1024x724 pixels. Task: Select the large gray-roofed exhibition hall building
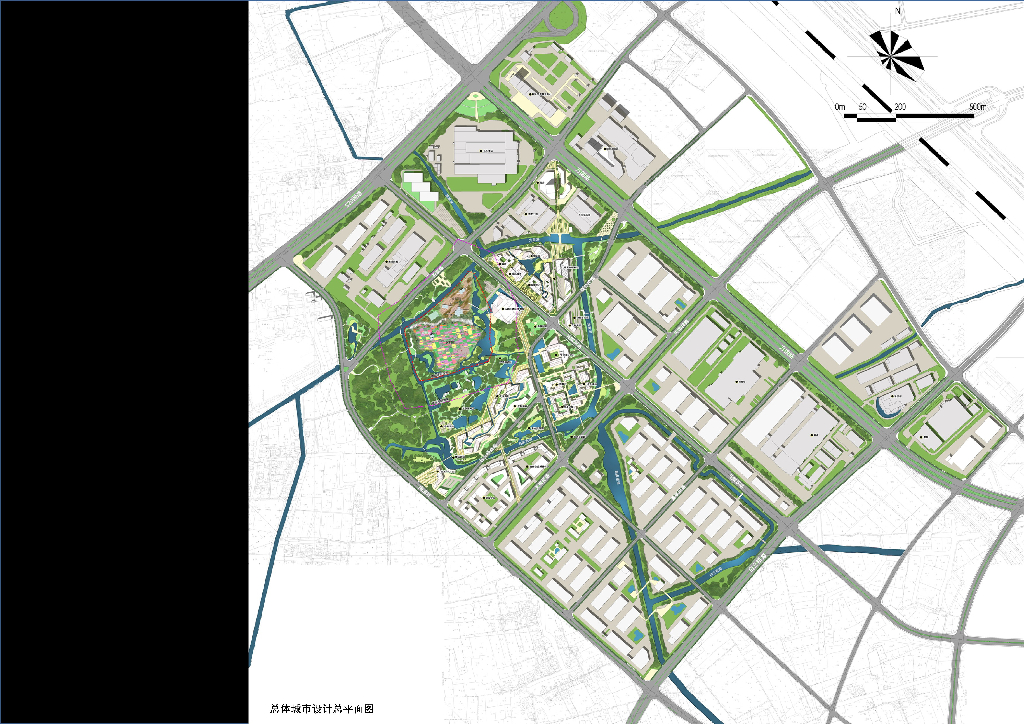(x=485, y=153)
